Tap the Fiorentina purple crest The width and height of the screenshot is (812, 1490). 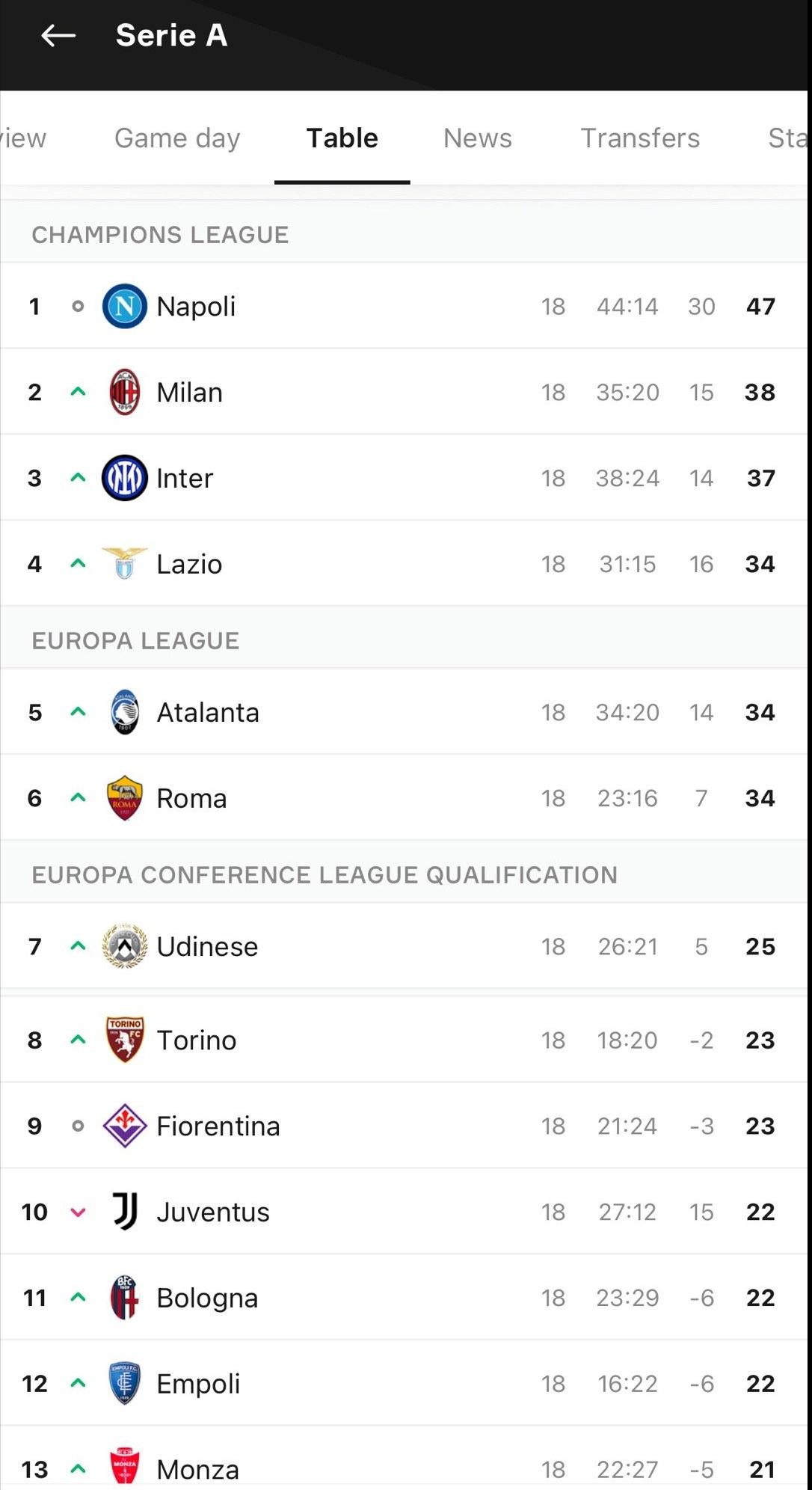124,1126
